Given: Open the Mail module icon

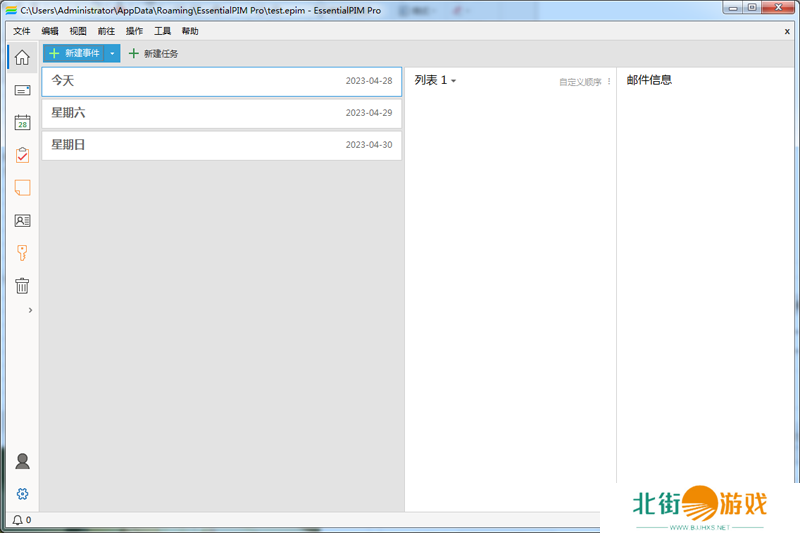Looking at the screenshot, I should [x=22, y=90].
